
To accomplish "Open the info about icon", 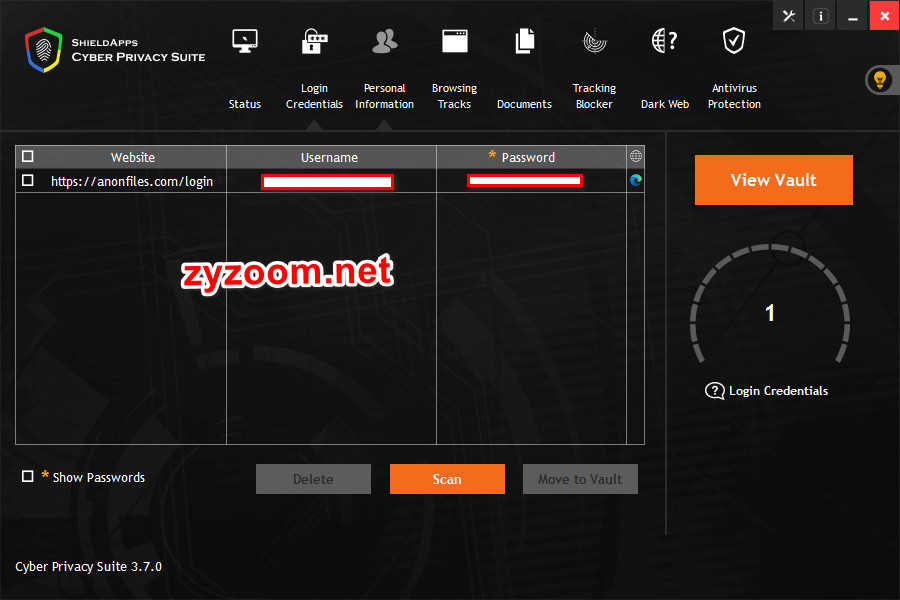I will coord(821,16).
